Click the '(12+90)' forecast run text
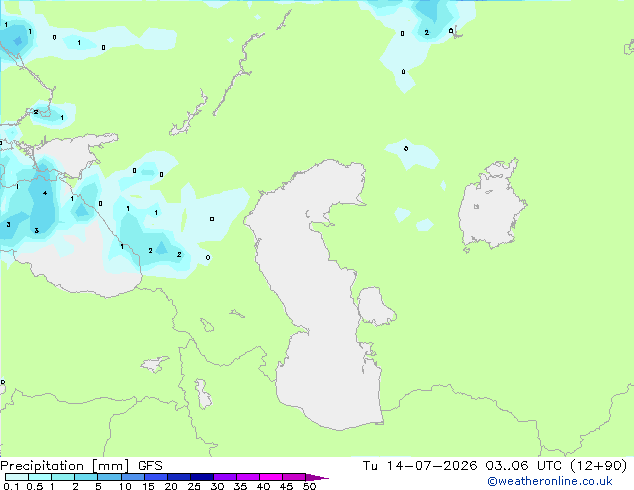Image resolution: width=634 pixels, height=490 pixels. [x=598, y=466]
